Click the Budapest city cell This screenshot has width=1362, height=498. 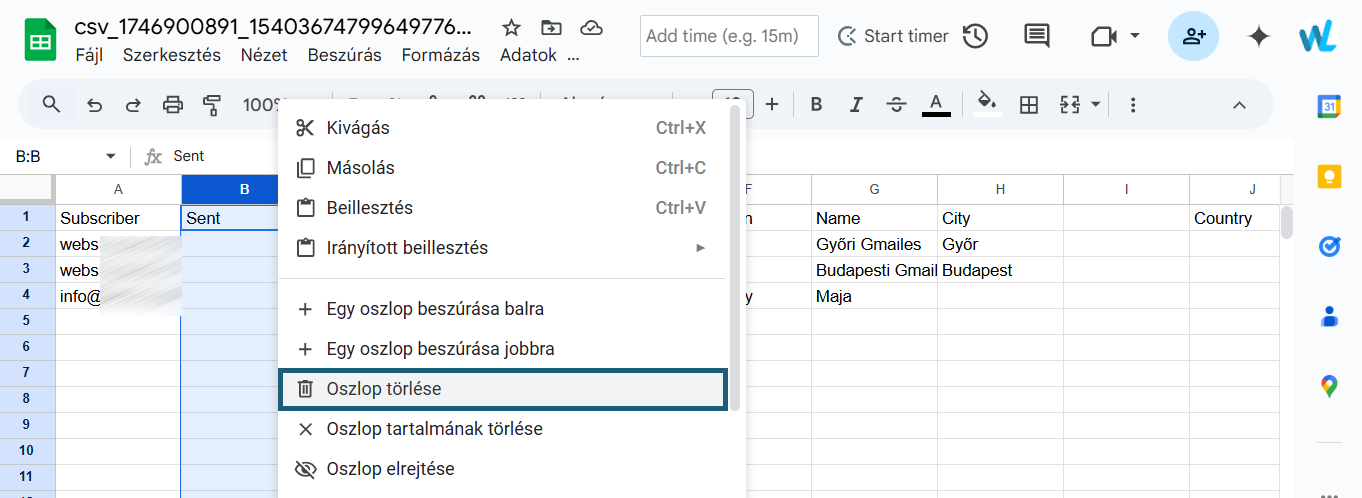(1000, 270)
